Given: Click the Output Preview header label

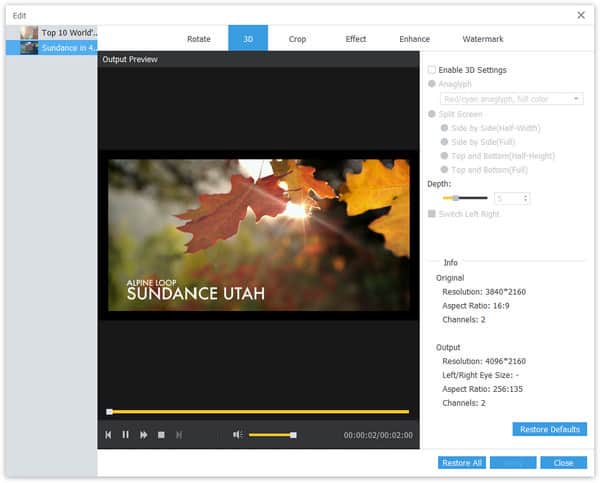Looking at the screenshot, I should coord(130,59).
